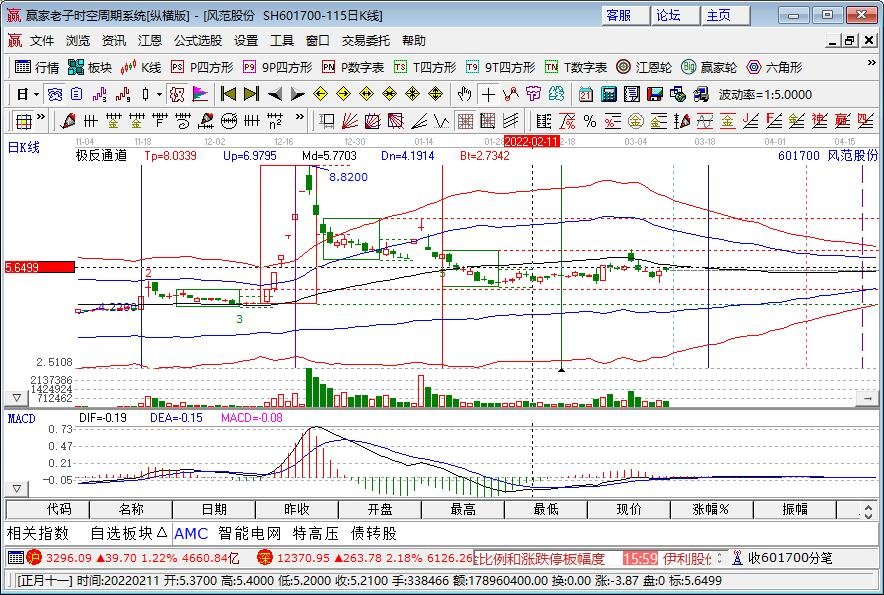This screenshot has width=884, height=595.
Task: Click the table header column stepper arrows
Action: click(x=868, y=511)
